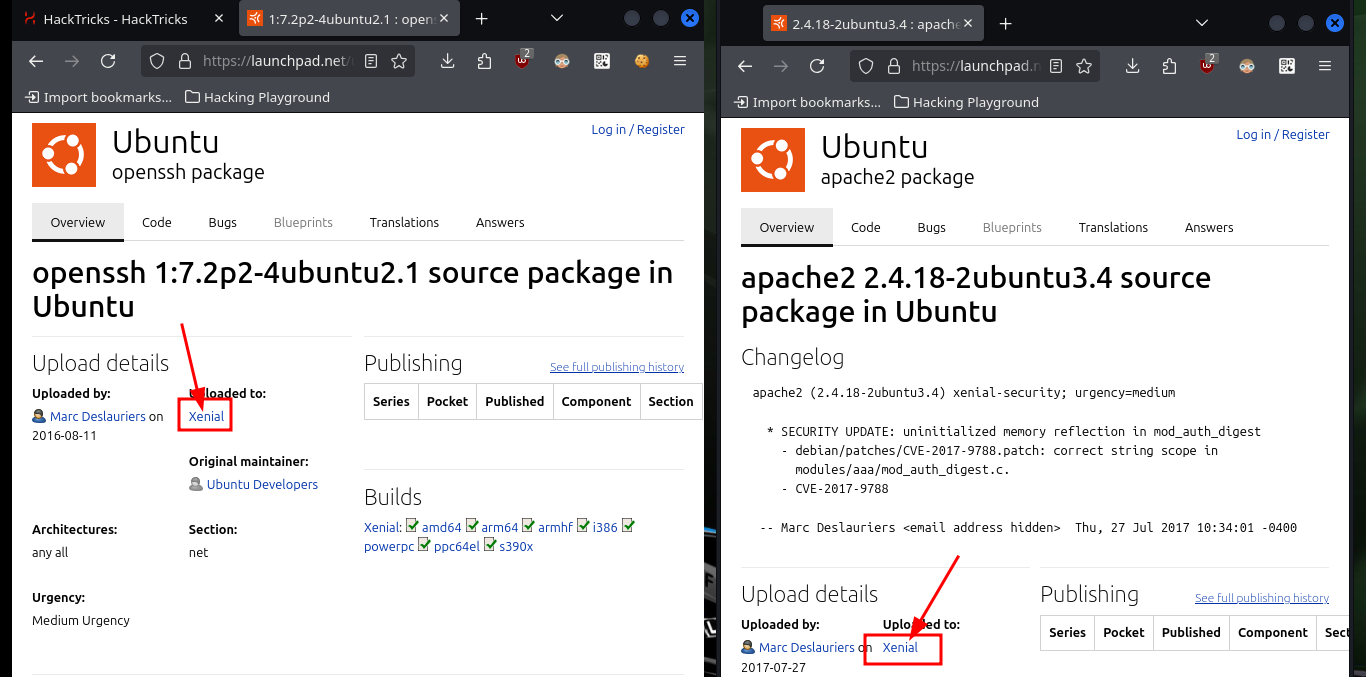
Task: Expand the list all tabs chevron in right window
Action: click(x=1202, y=24)
